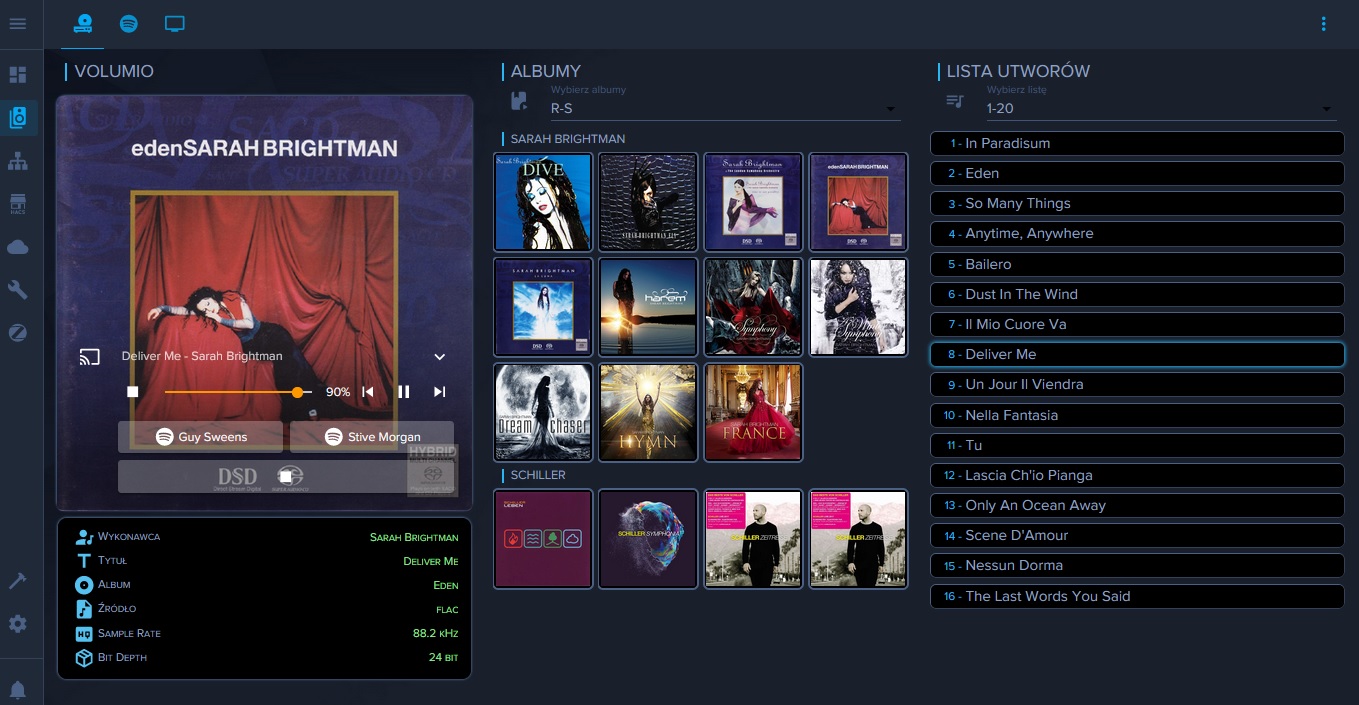
Task: Expand the player chevron down arrow
Action: (439, 356)
